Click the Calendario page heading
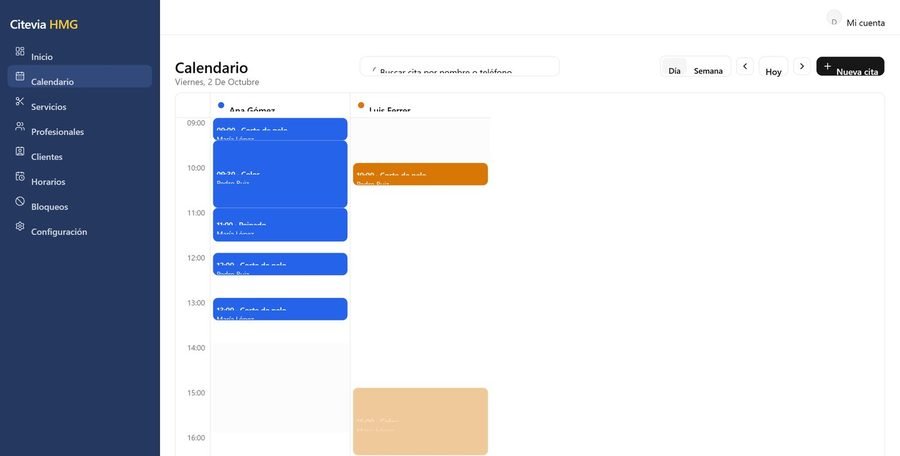The width and height of the screenshot is (900, 456). tap(211, 68)
